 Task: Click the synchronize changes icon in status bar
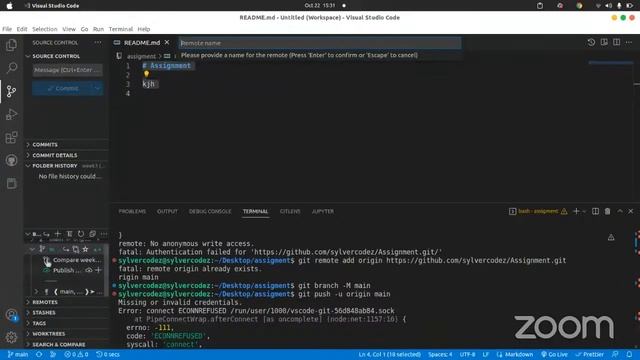39,355
